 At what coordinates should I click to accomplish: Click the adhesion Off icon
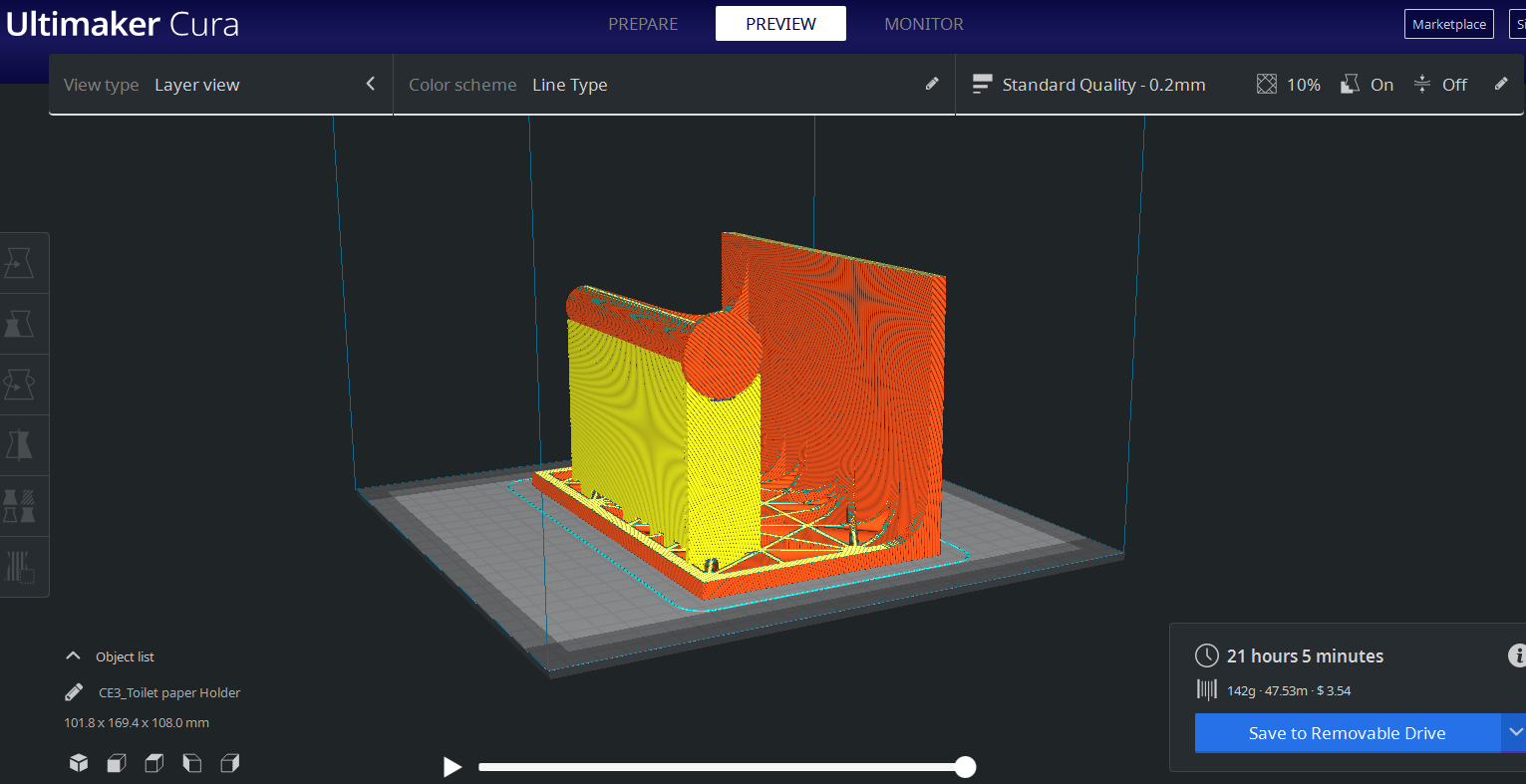[x=1422, y=85]
